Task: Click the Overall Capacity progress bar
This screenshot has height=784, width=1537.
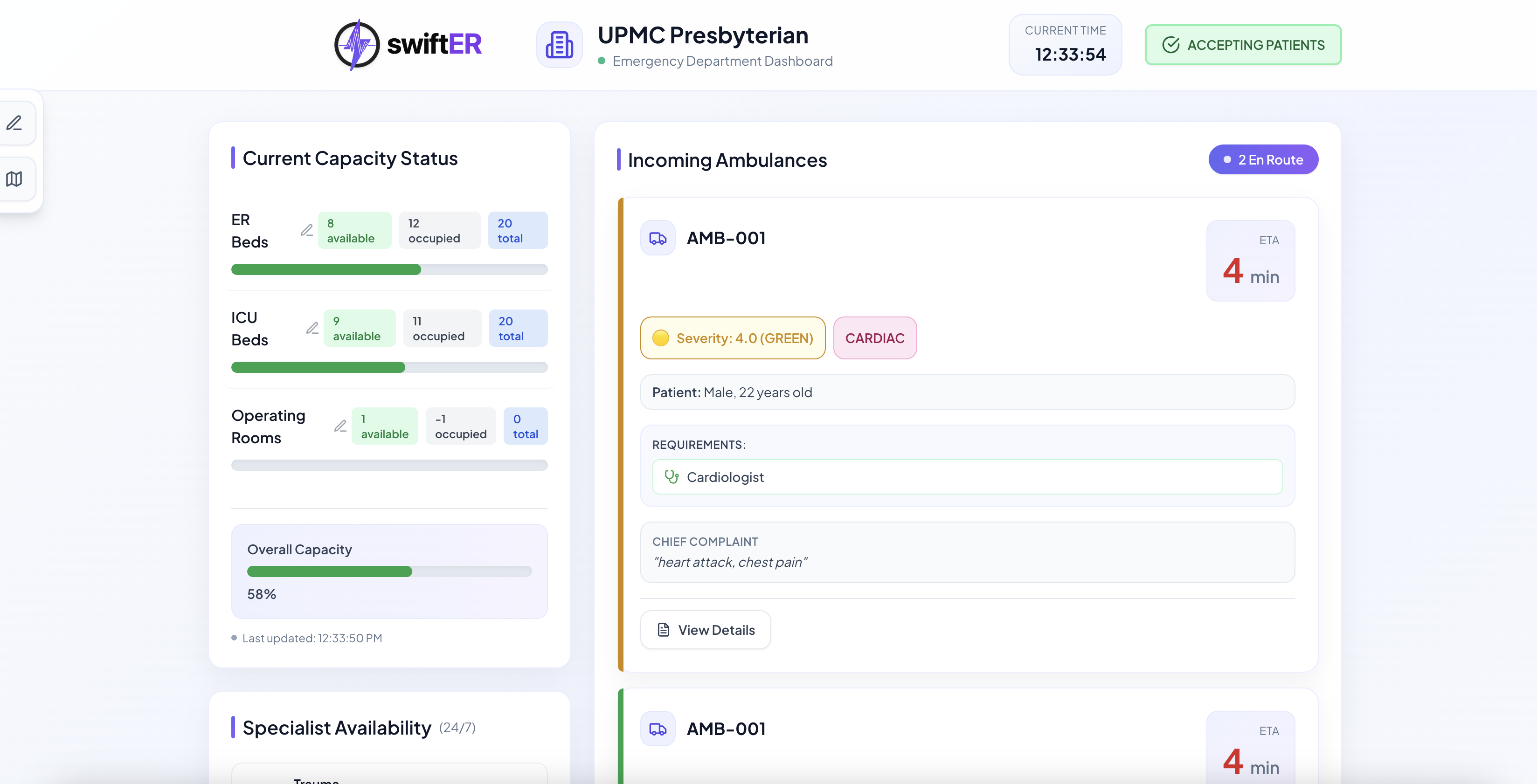Action: pyautogui.click(x=389, y=571)
